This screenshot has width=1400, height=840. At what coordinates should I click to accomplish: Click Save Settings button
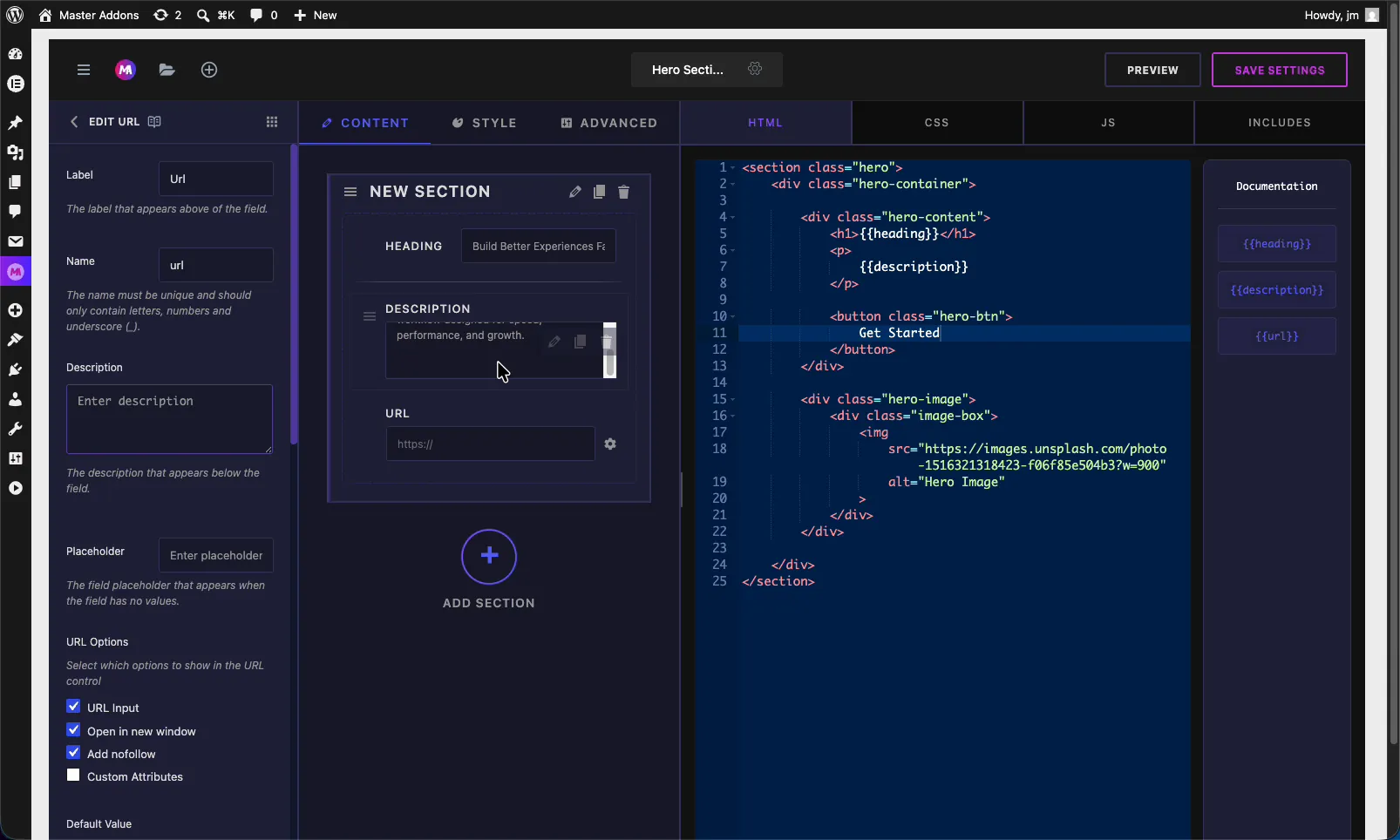click(x=1280, y=70)
